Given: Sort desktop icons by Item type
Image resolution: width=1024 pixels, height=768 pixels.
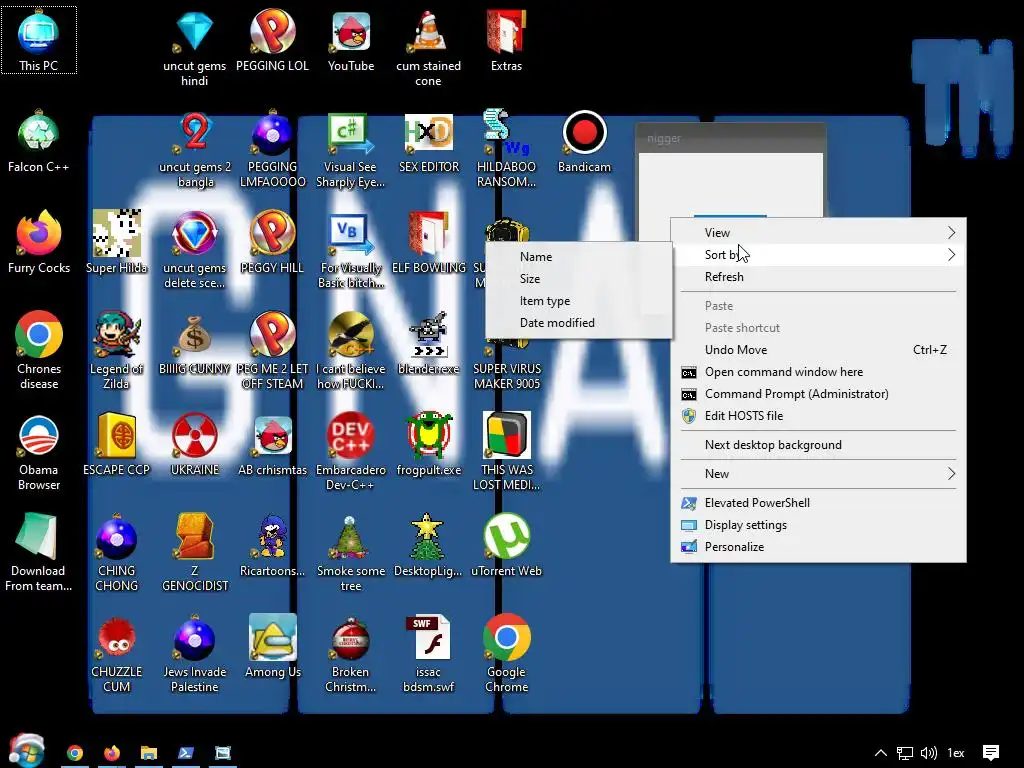Looking at the screenshot, I should click(x=579, y=301).
